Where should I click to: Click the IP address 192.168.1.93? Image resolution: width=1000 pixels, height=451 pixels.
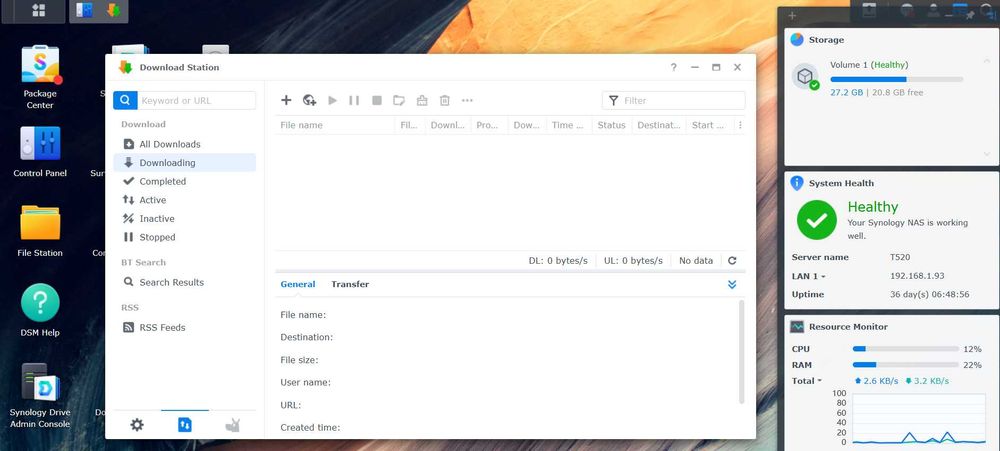tap(917, 276)
